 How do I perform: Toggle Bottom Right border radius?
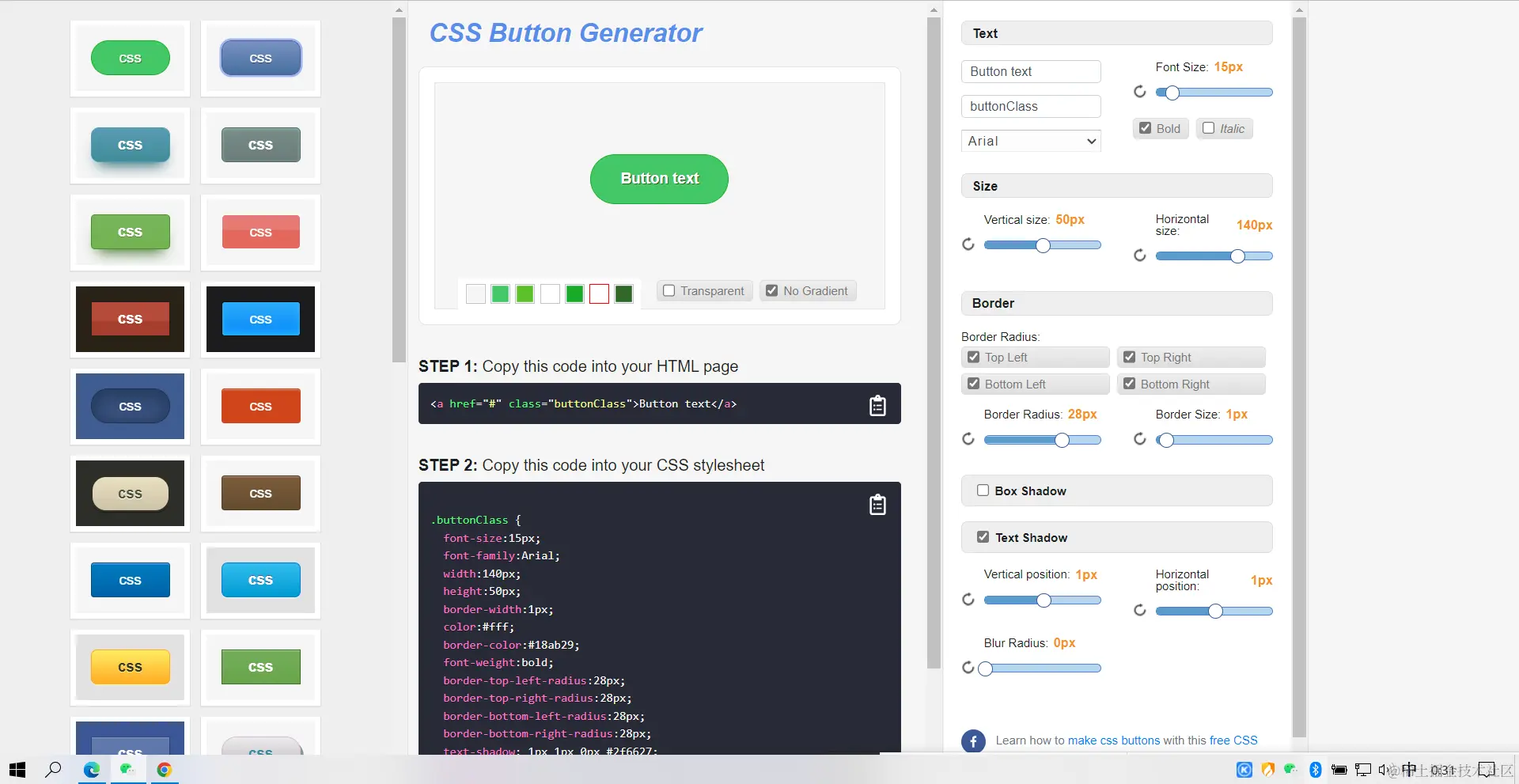pos(1129,384)
